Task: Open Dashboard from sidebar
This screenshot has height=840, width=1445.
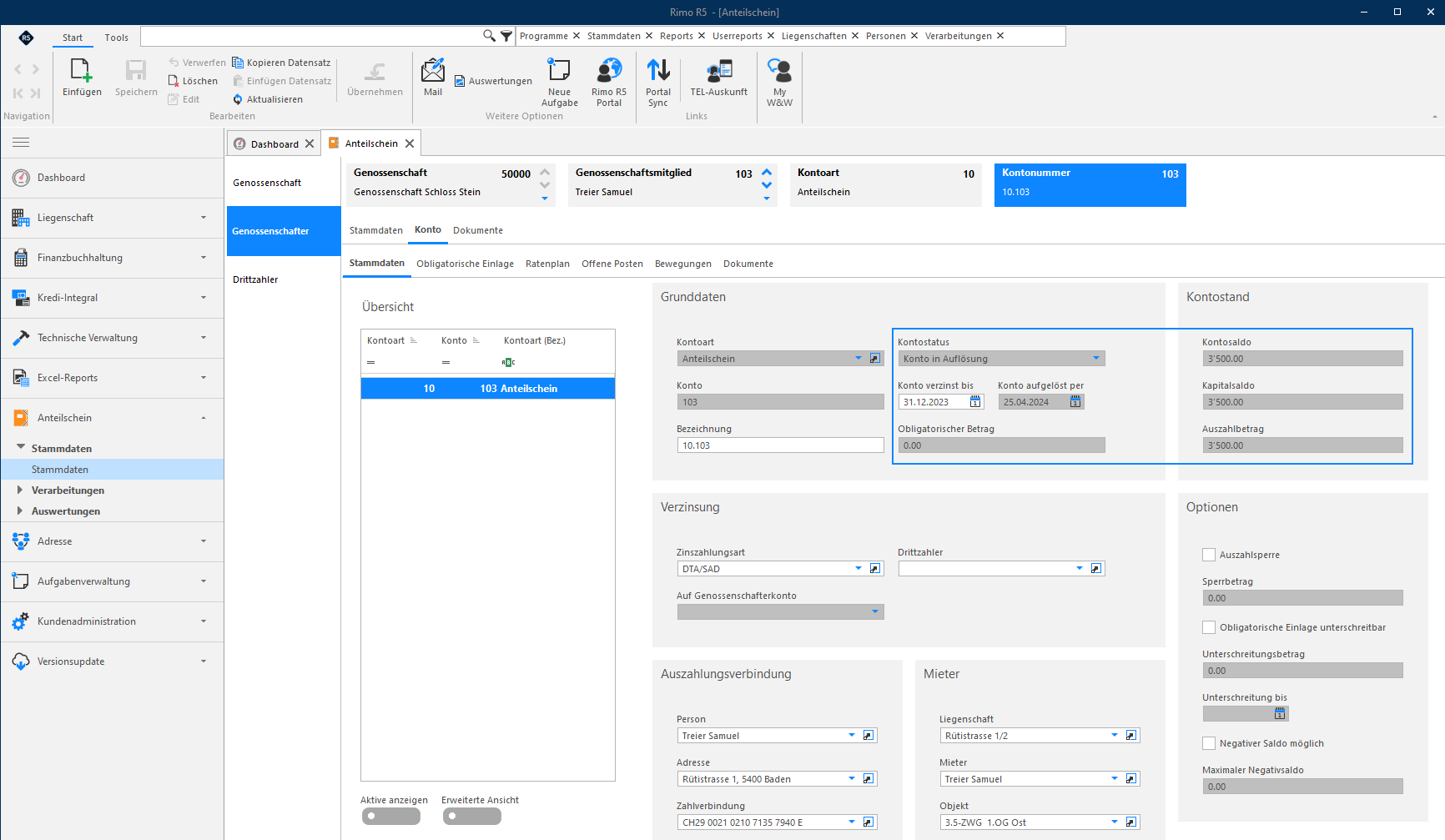Action: 112,178
